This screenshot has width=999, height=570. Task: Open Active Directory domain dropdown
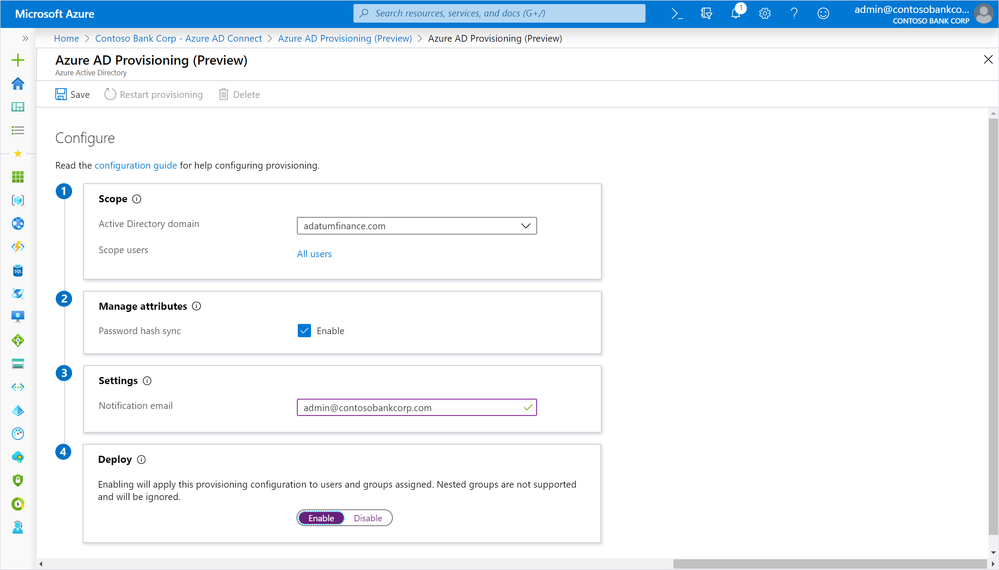tap(417, 225)
